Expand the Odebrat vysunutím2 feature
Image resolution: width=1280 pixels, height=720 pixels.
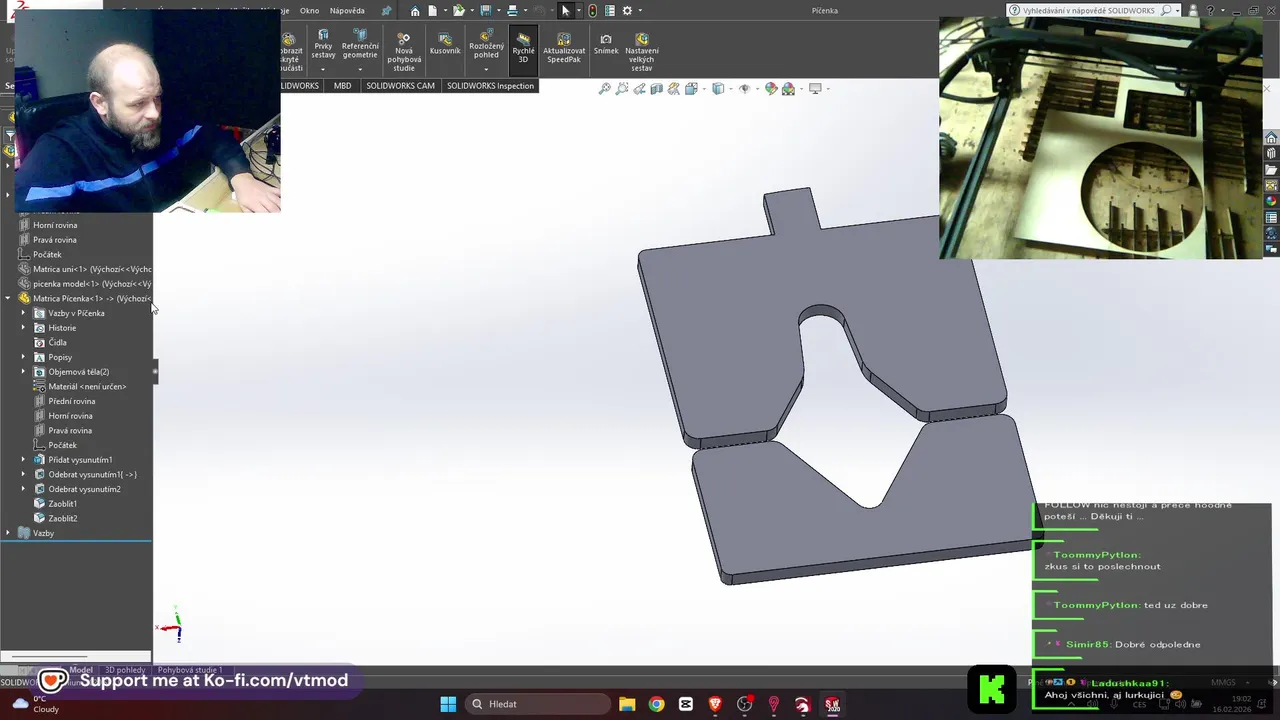23,489
